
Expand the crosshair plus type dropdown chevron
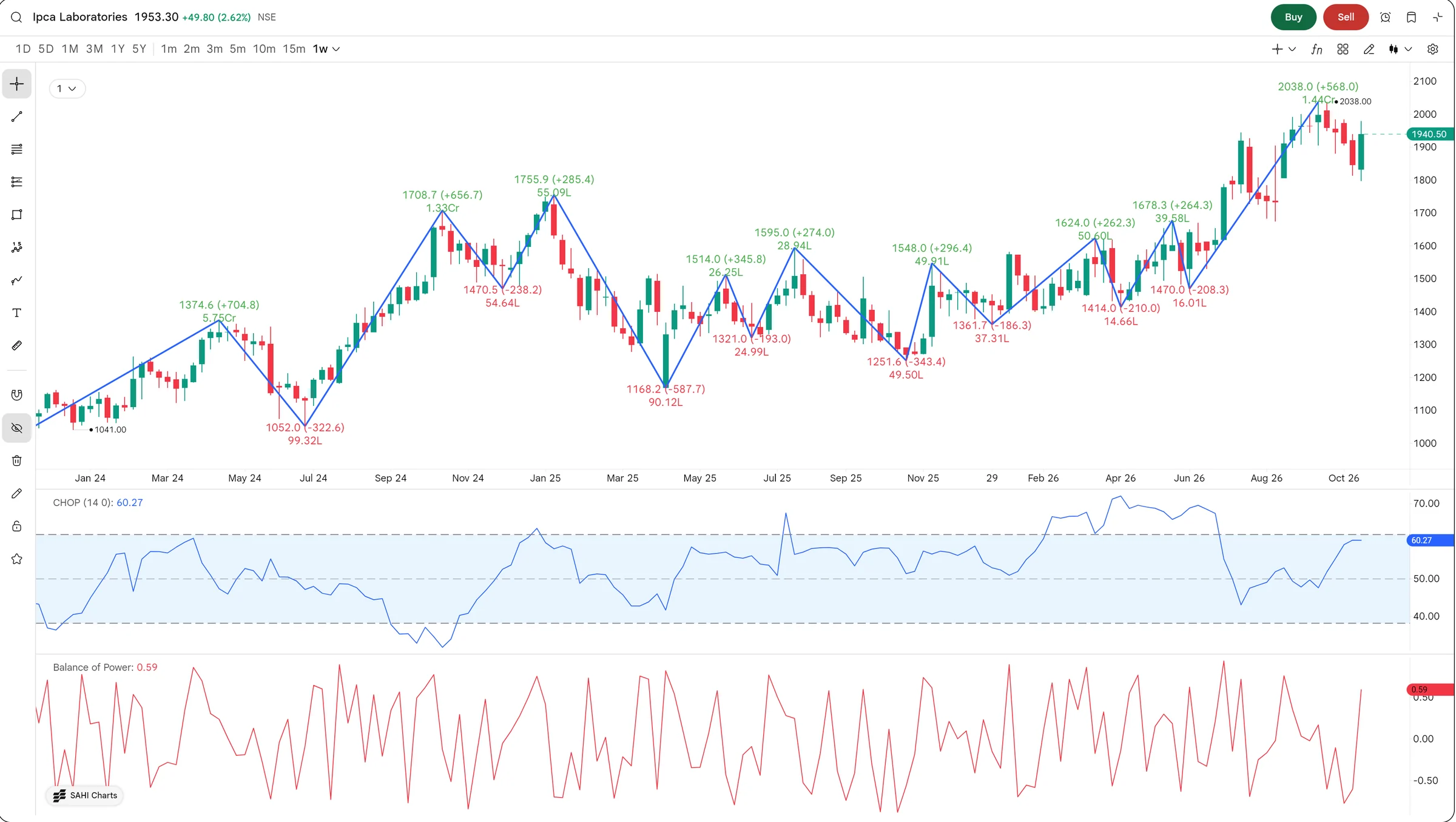(x=1292, y=49)
